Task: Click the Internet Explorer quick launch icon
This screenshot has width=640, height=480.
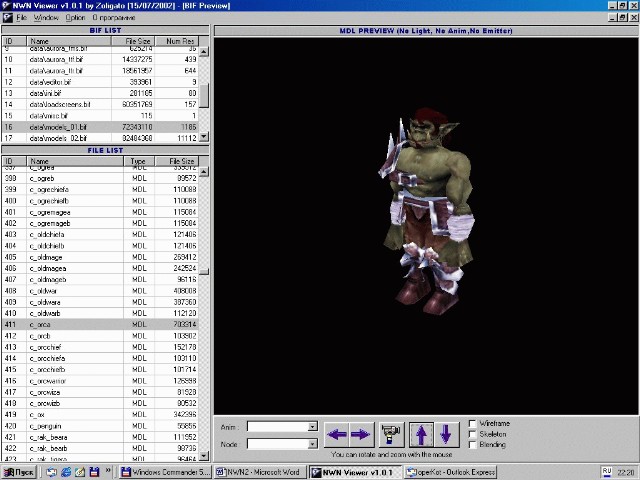Action: 66,472
